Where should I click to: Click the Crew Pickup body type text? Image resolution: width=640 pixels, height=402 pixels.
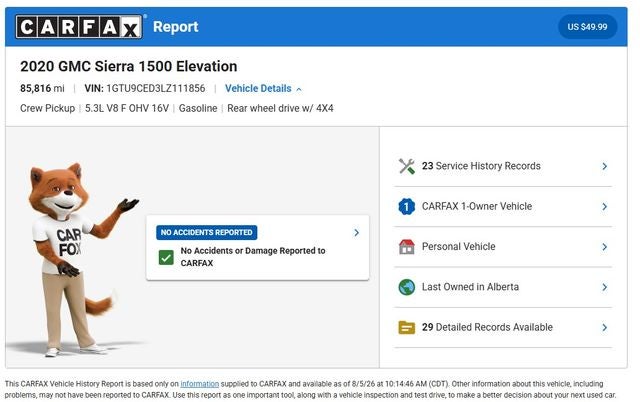[47, 108]
